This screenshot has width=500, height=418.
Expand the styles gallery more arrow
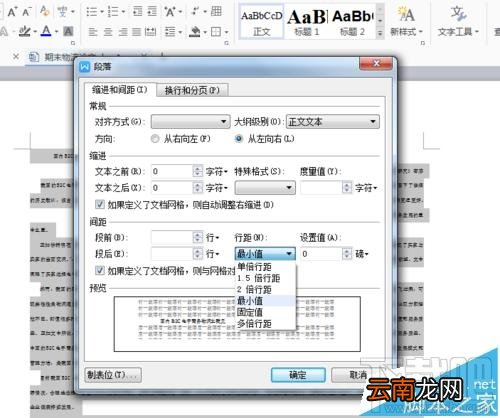(x=380, y=33)
